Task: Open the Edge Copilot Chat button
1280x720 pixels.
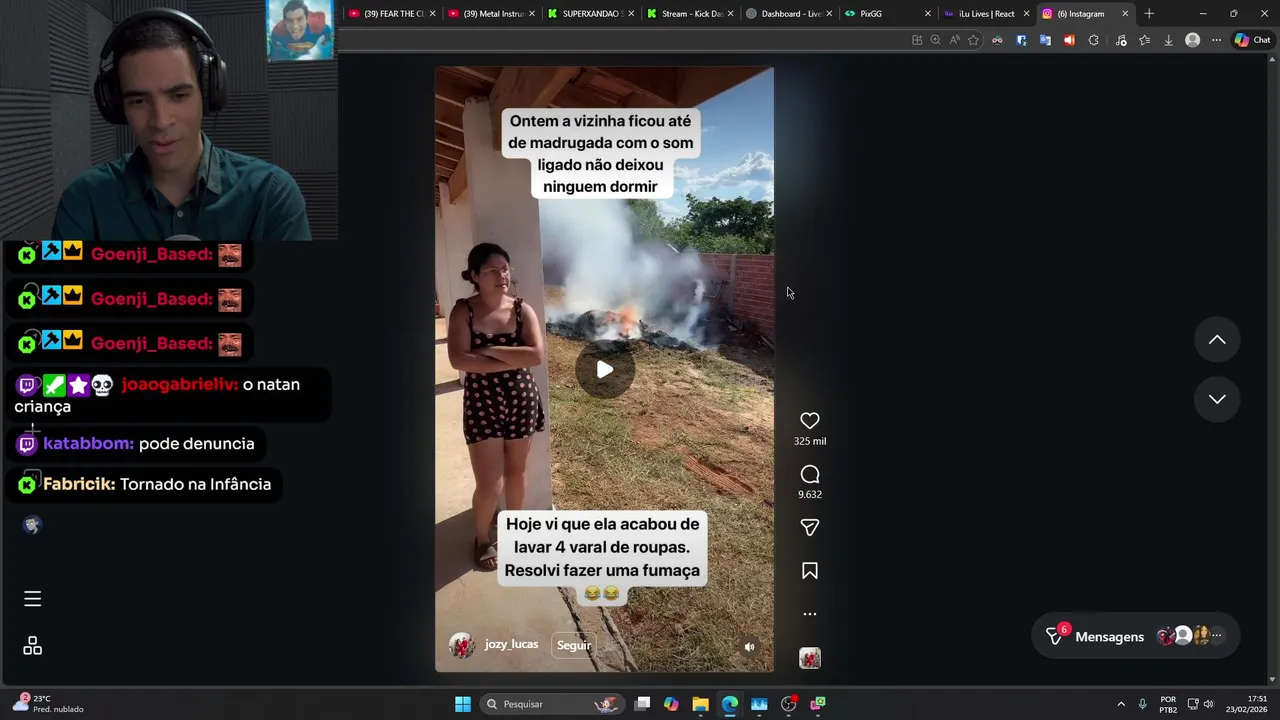Action: click(x=1253, y=40)
